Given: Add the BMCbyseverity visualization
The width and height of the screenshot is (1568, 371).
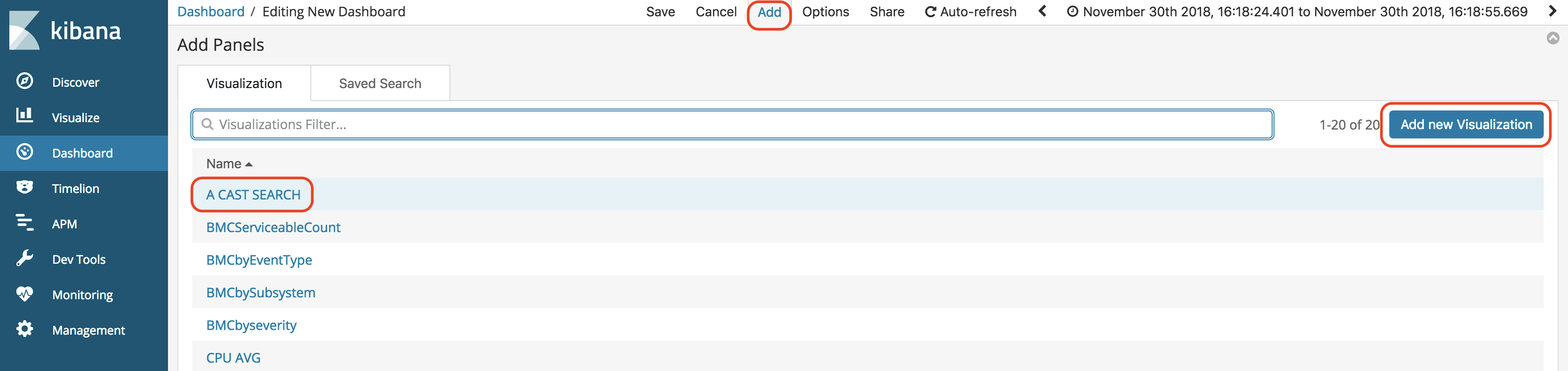Looking at the screenshot, I should (x=251, y=325).
